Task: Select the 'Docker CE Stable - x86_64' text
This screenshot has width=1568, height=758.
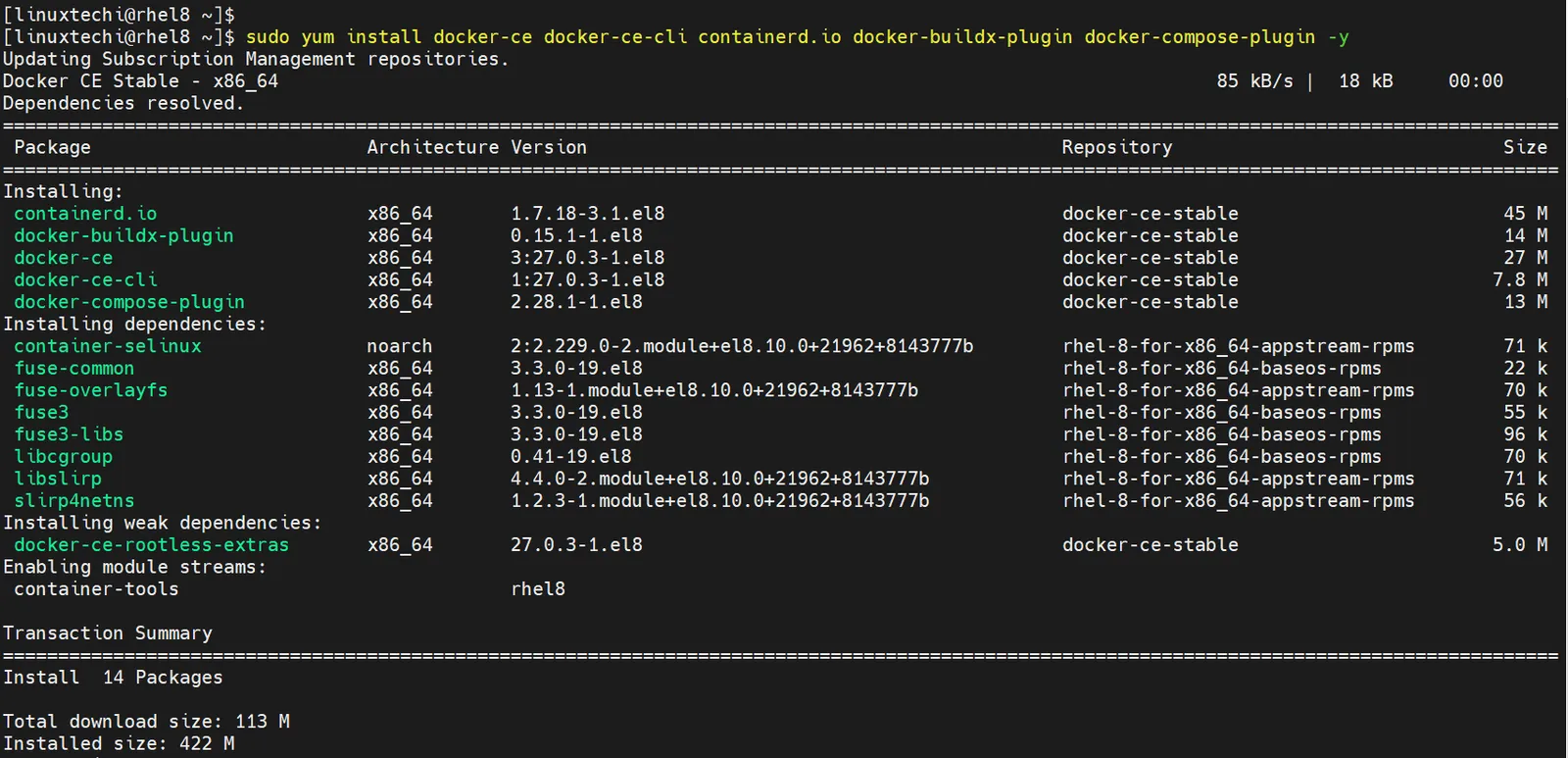Action: 140,81
